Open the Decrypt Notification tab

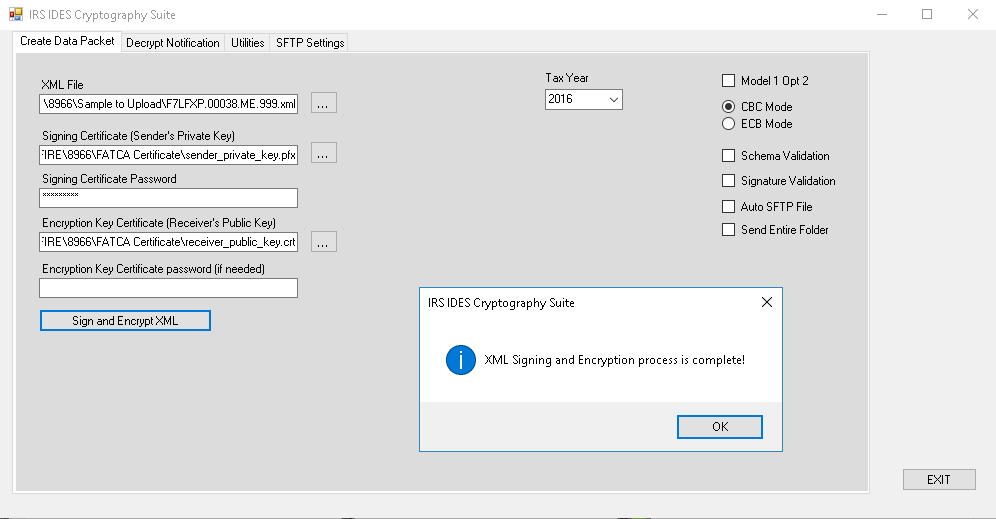click(x=173, y=43)
